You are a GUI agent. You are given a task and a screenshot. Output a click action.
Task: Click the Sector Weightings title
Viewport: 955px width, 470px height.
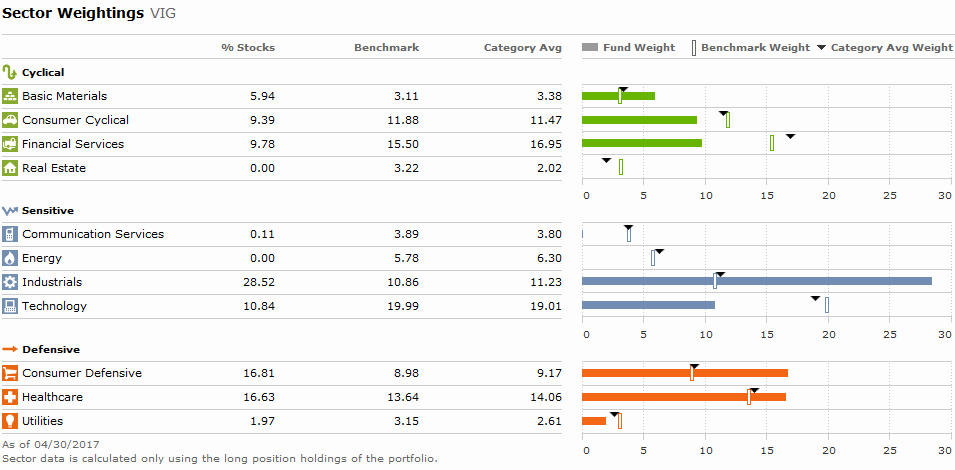73,13
